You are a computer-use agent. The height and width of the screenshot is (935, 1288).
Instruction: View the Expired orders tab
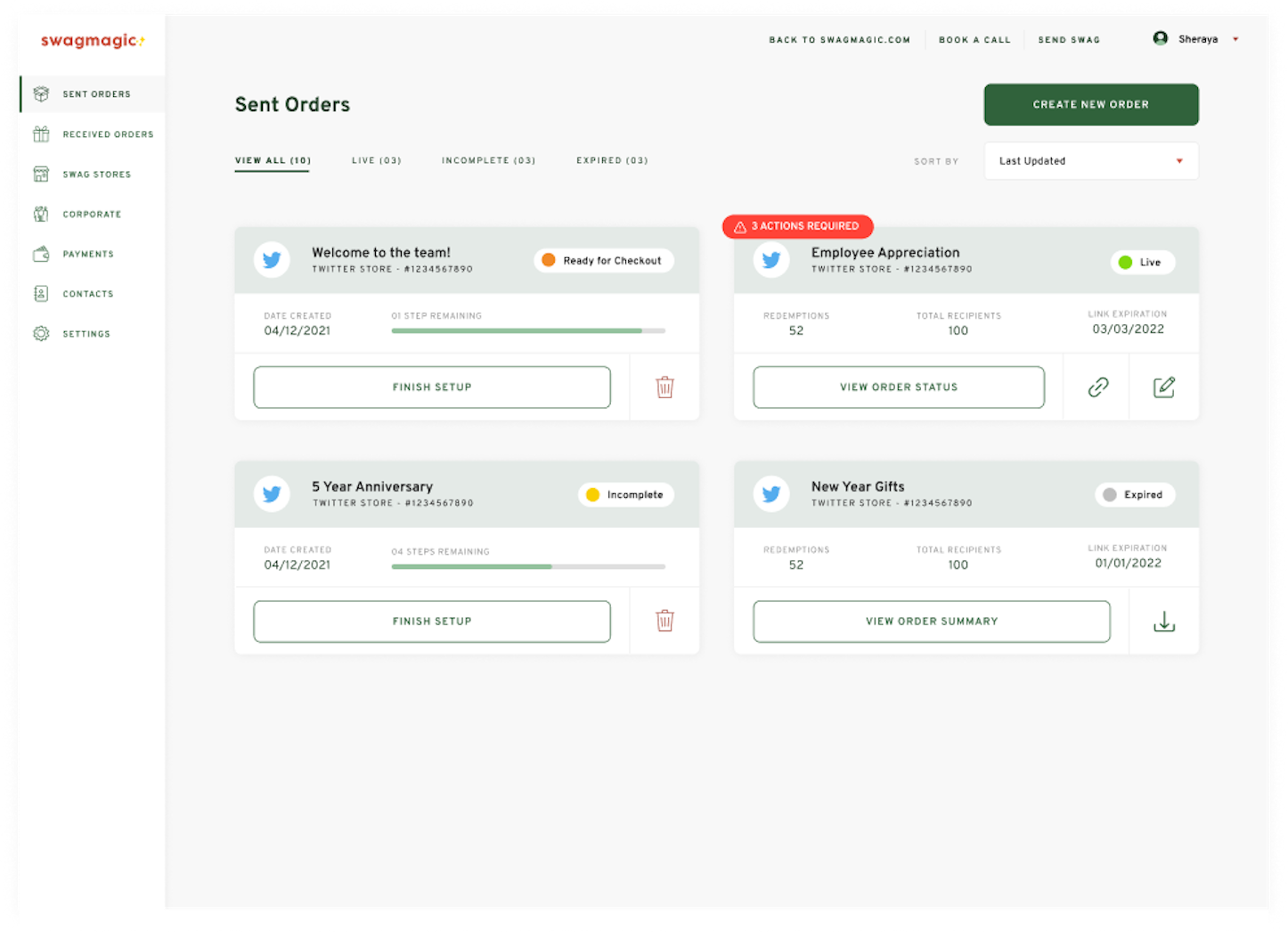click(611, 160)
